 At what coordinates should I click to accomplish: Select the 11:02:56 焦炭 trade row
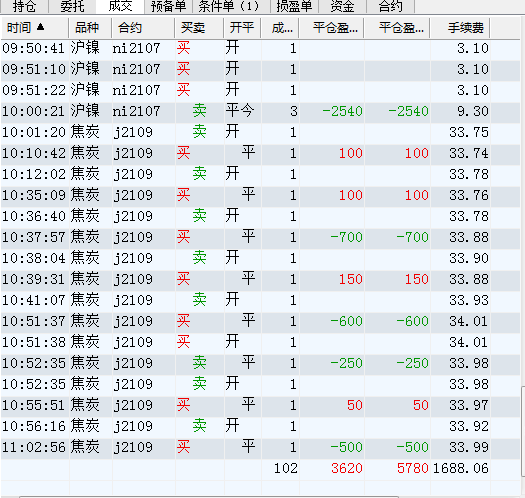(260, 447)
